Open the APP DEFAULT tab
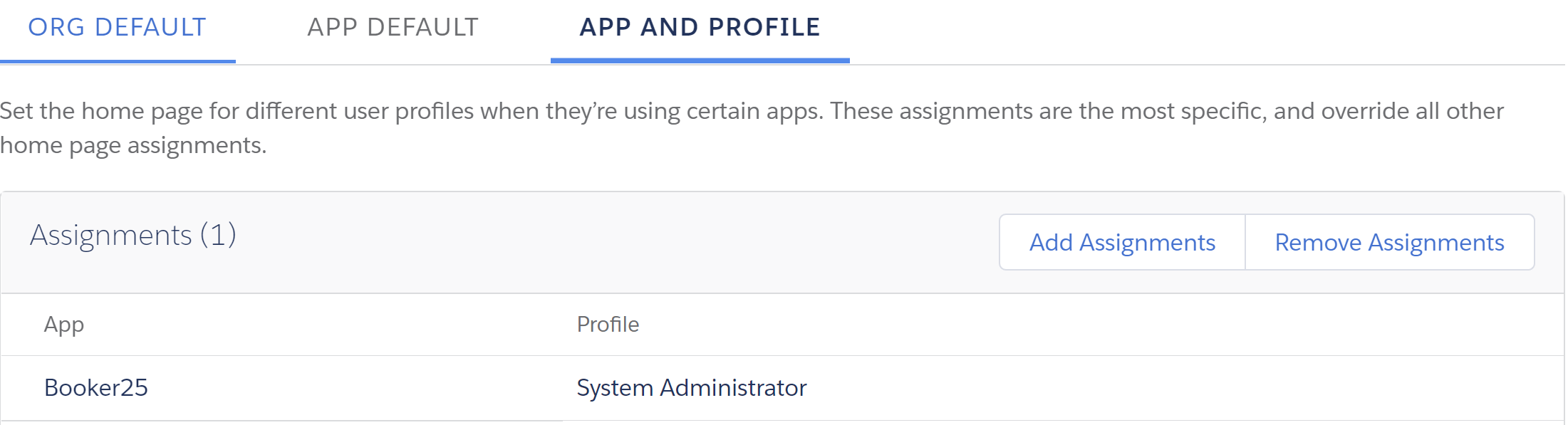Screen dimensions: 1568x425 (393, 27)
